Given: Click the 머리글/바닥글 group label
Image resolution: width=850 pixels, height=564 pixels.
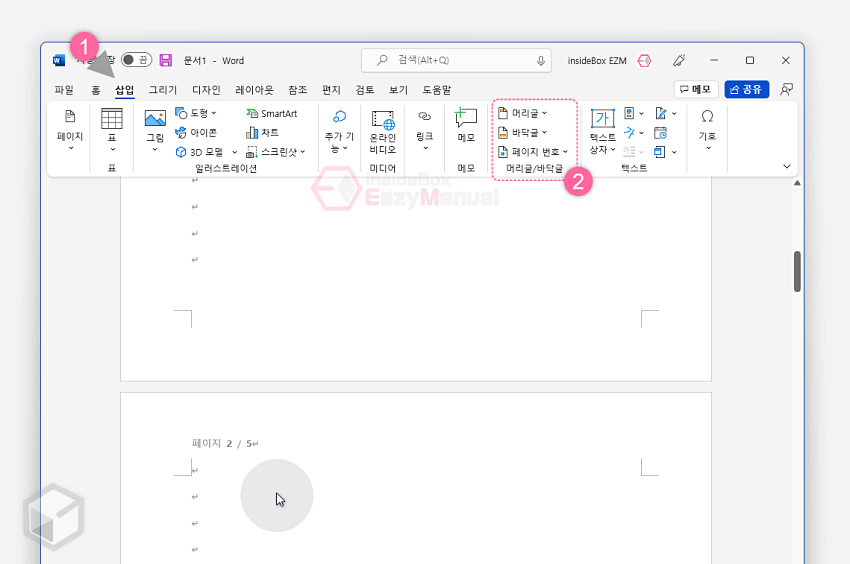Looking at the screenshot, I should click(534, 169).
